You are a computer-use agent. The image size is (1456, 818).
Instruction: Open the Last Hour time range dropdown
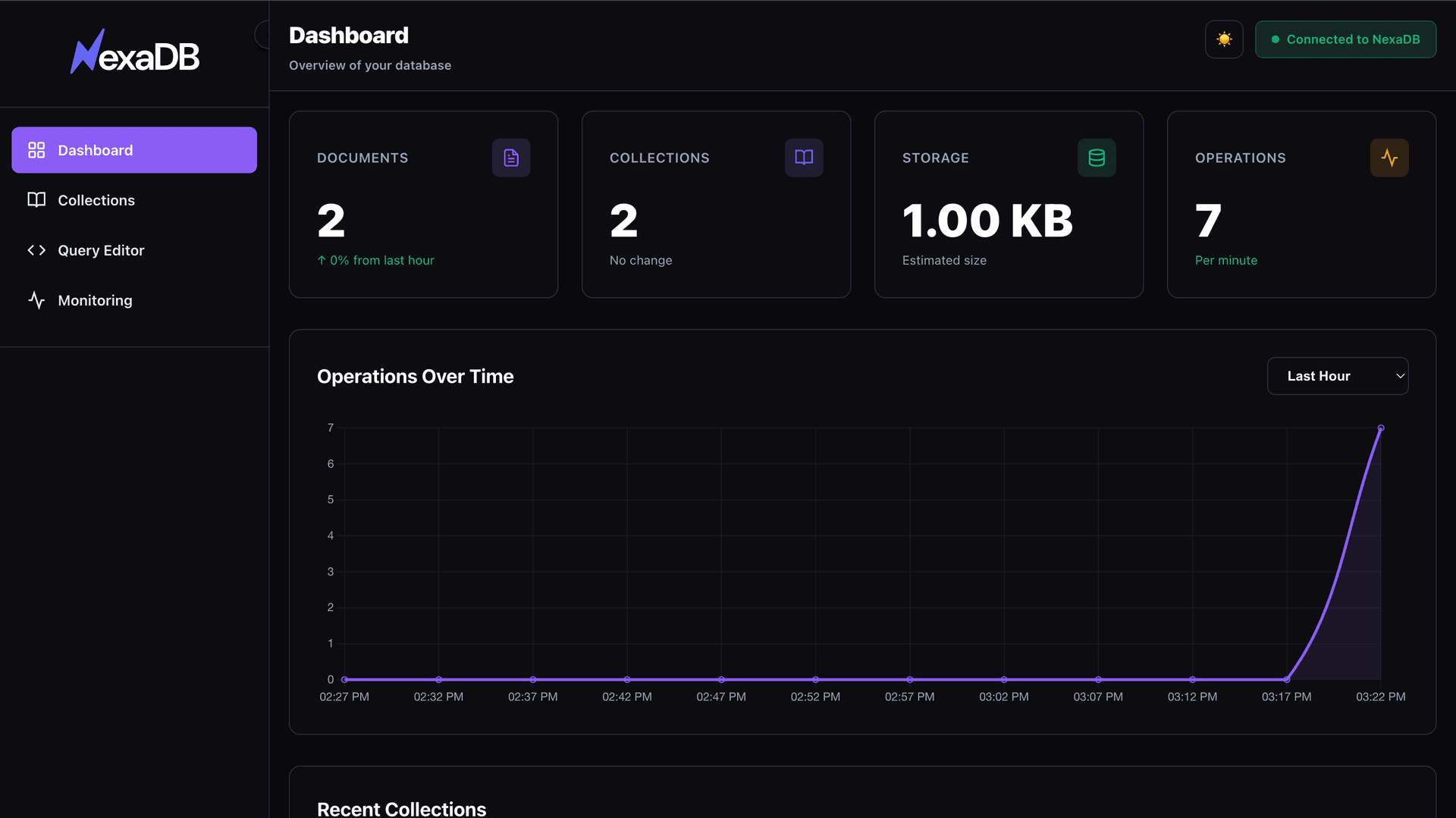pos(1337,375)
